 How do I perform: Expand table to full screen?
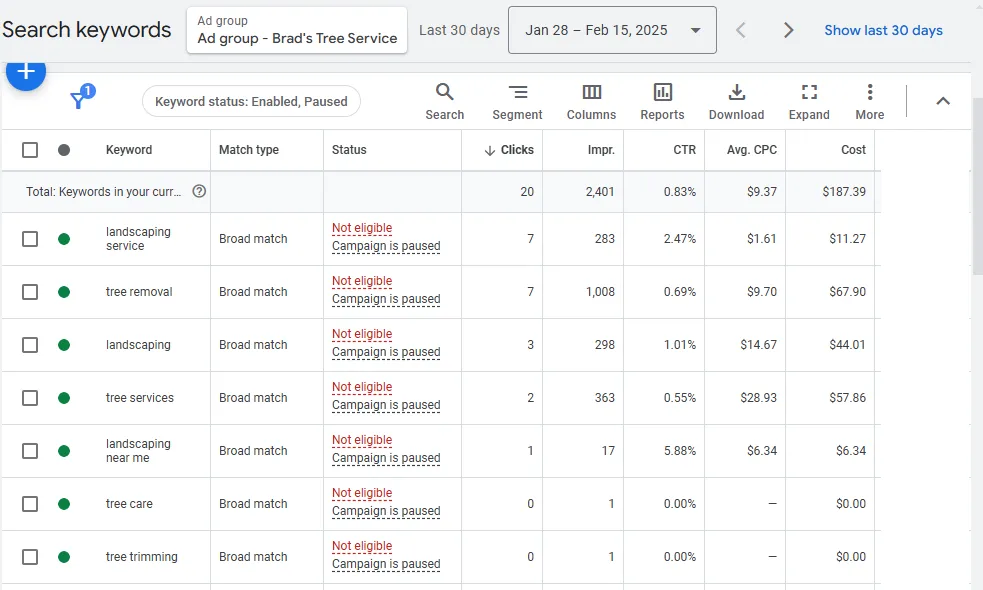[x=809, y=102]
